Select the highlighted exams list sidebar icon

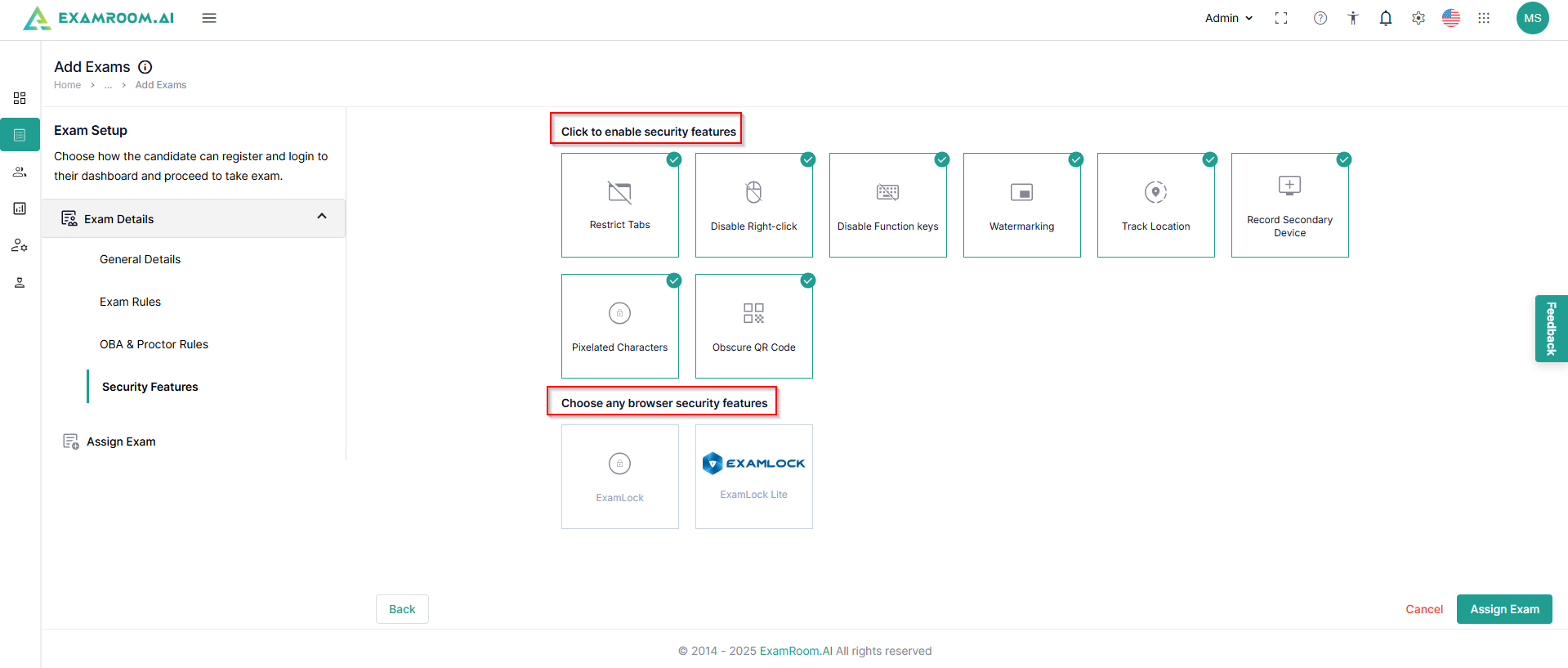point(20,135)
